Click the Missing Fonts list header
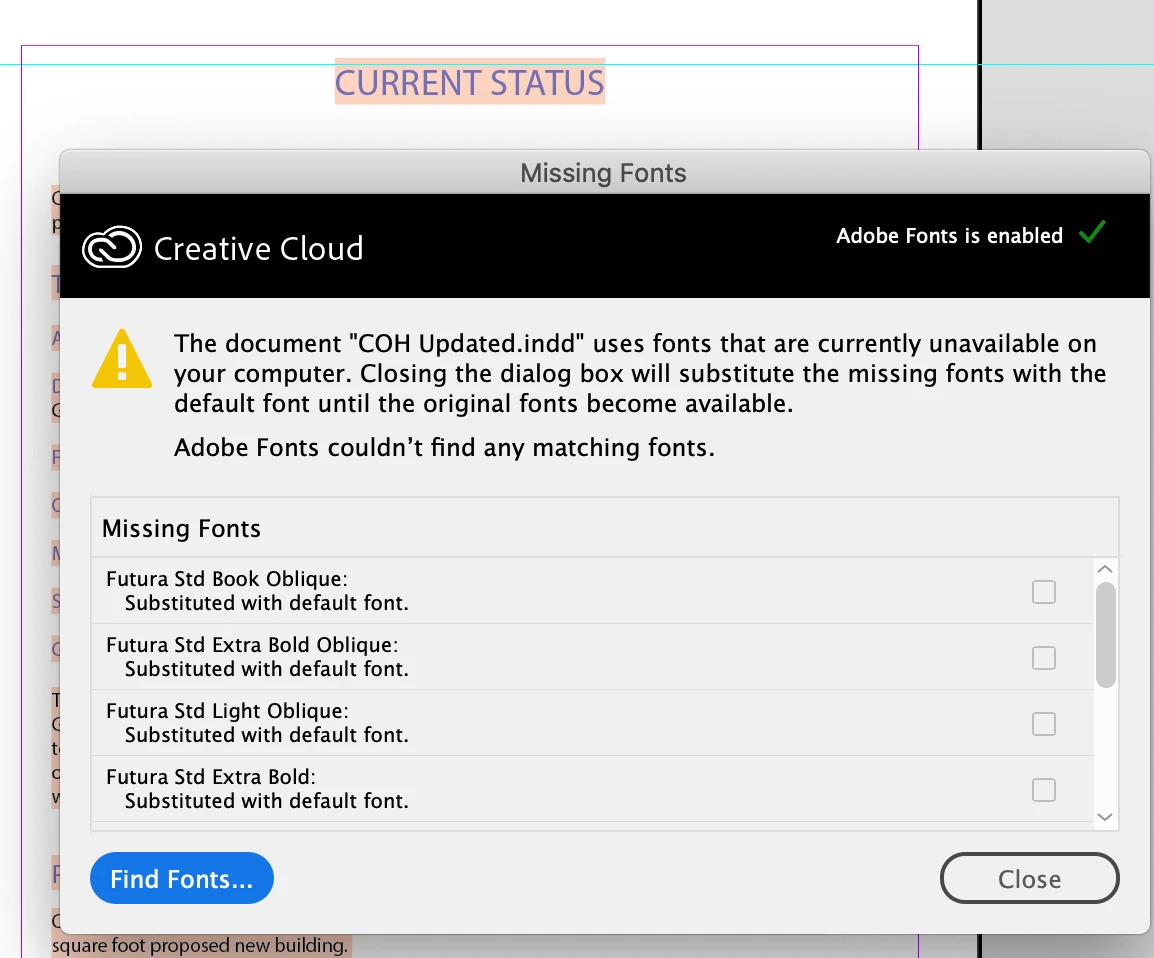 605,528
